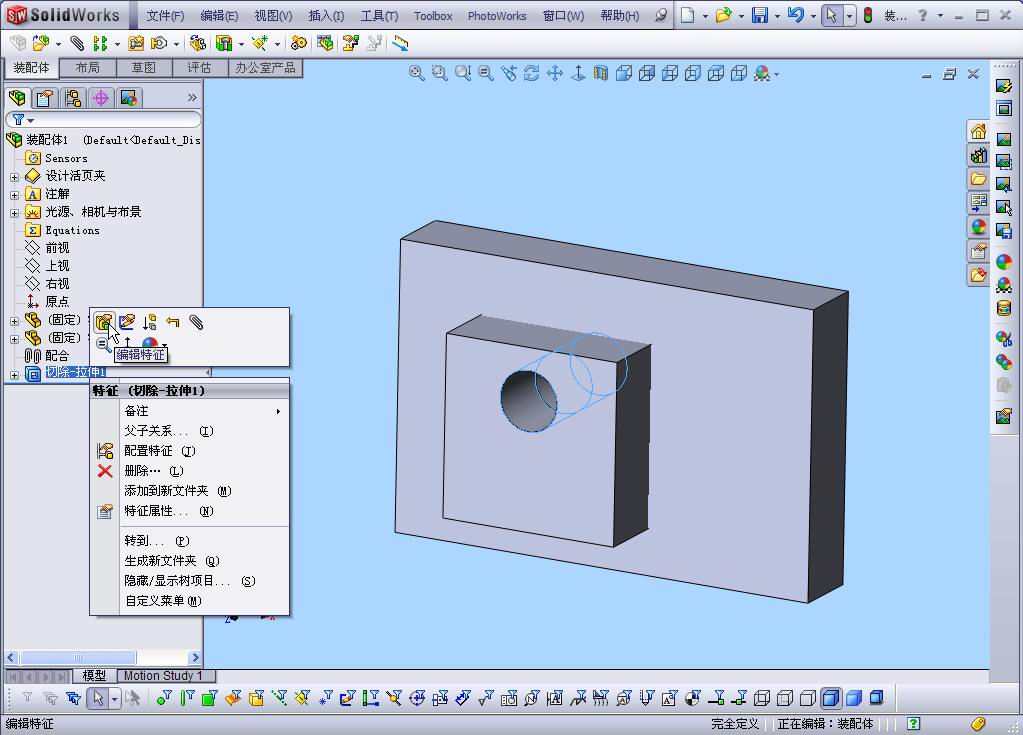Open the 文件(F) menu
The image size is (1023, 735).
(x=165, y=16)
